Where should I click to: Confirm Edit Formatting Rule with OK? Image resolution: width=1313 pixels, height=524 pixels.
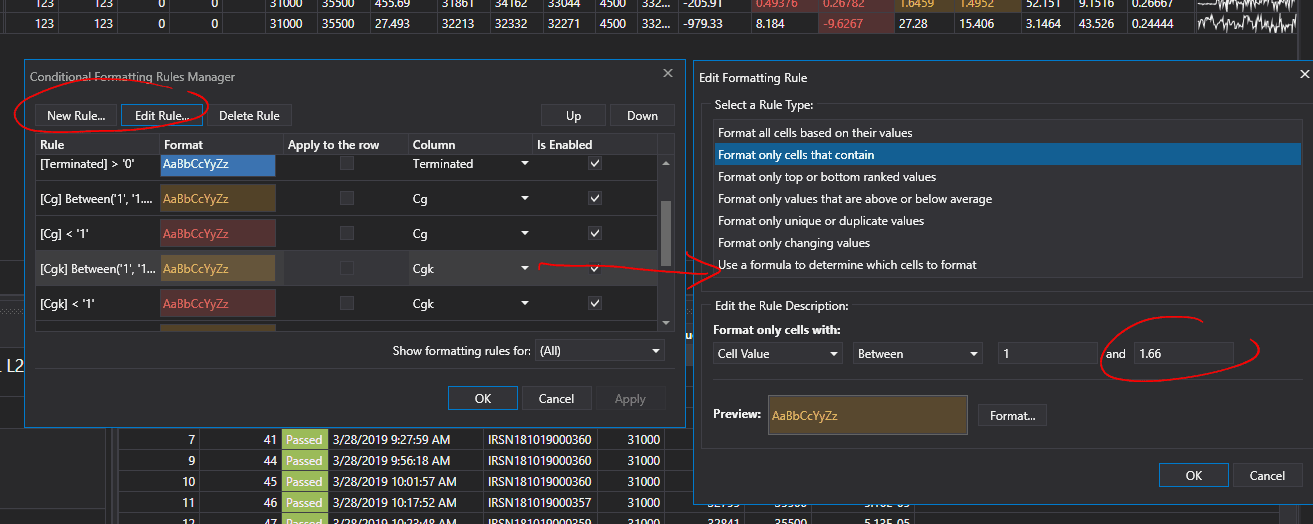click(x=1194, y=475)
